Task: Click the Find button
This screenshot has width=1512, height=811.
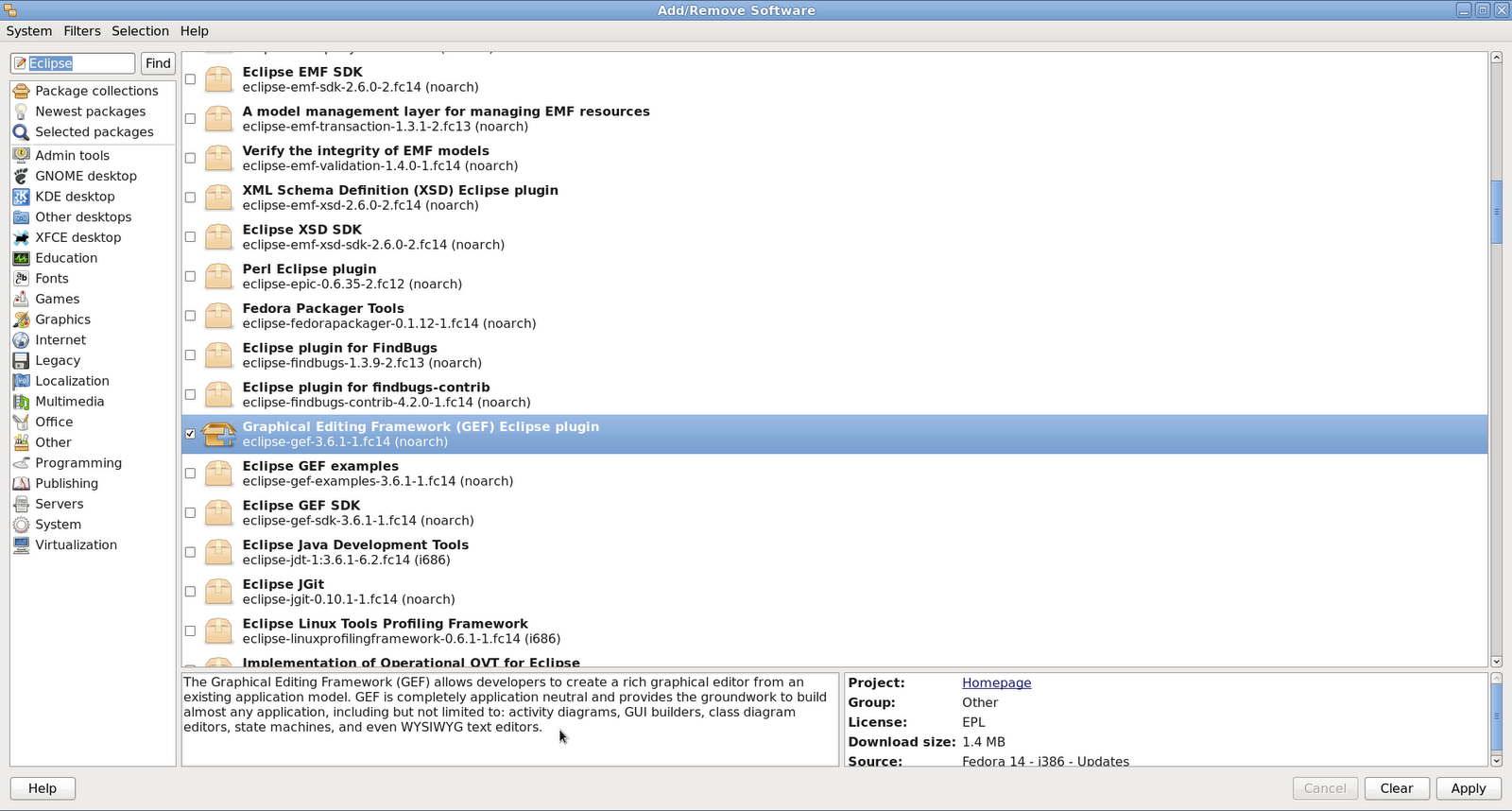Action: (158, 63)
